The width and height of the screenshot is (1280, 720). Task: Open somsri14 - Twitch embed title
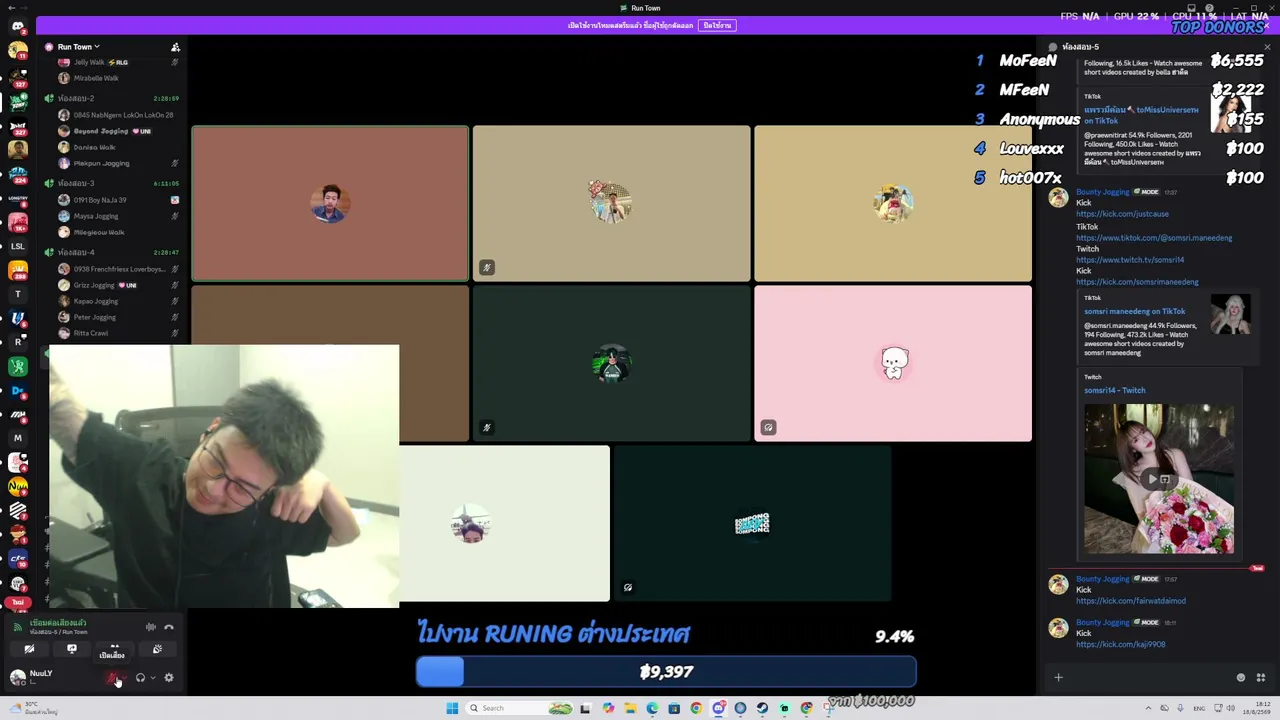1115,390
